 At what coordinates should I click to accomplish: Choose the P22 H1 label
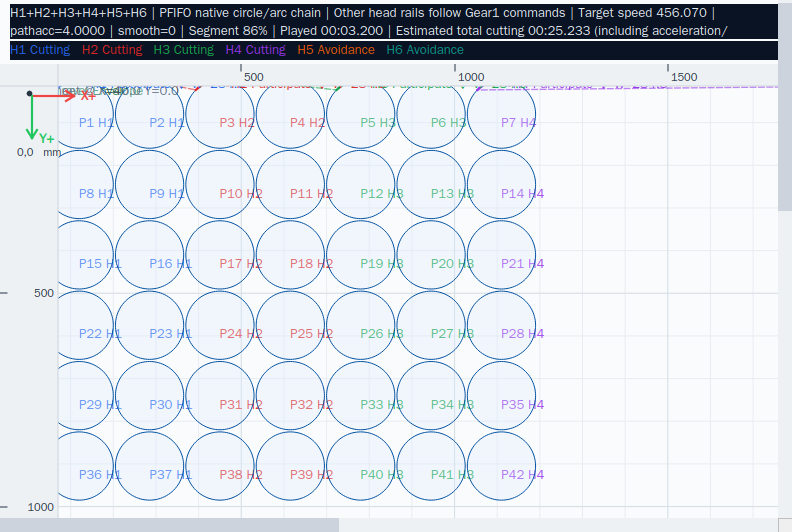coord(100,333)
